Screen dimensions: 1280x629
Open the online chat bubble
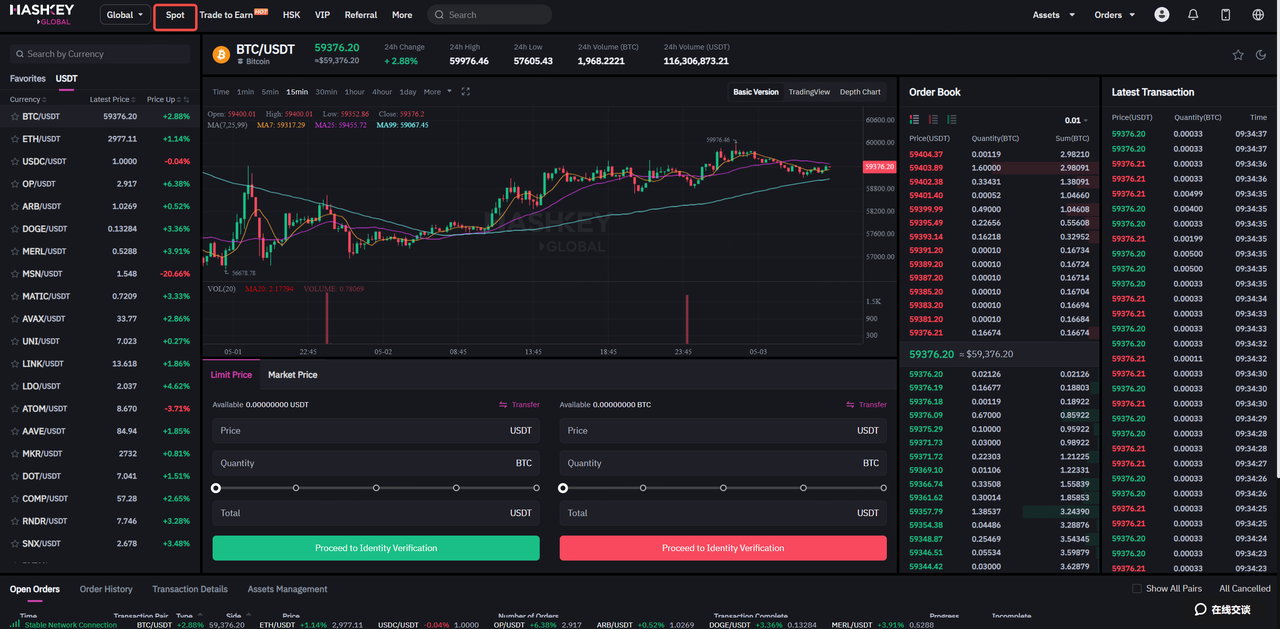pos(1200,609)
